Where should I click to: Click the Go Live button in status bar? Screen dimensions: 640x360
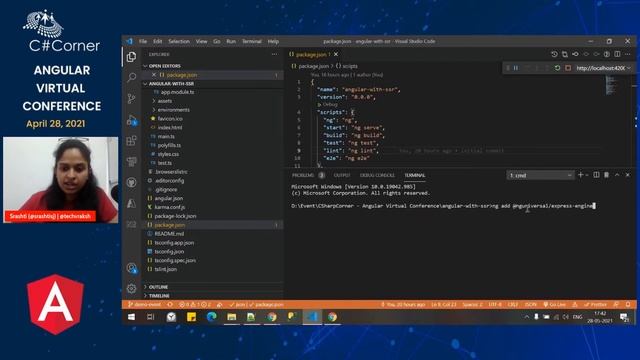(554, 304)
